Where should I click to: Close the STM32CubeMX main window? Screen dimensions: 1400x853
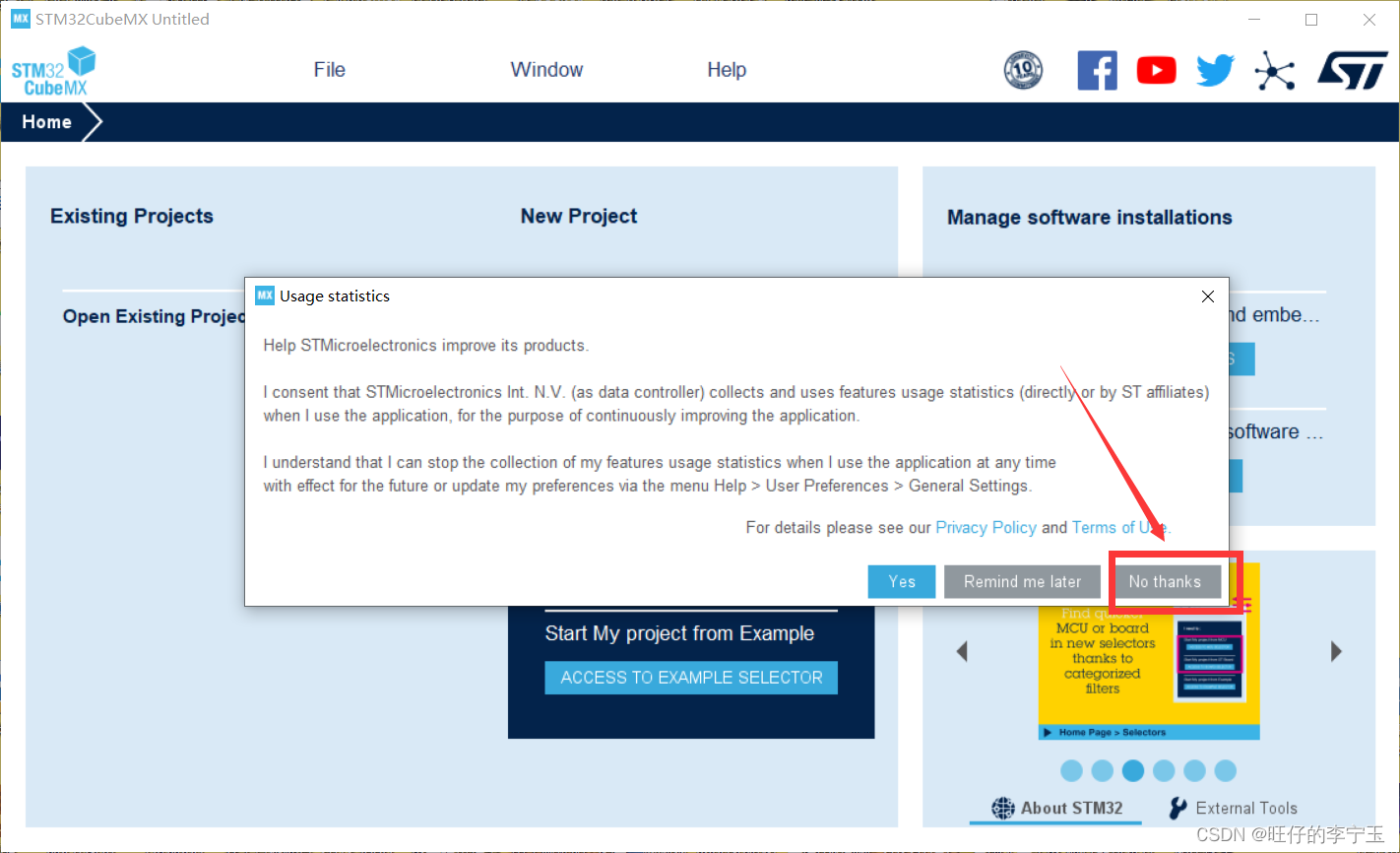tap(1369, 20)
